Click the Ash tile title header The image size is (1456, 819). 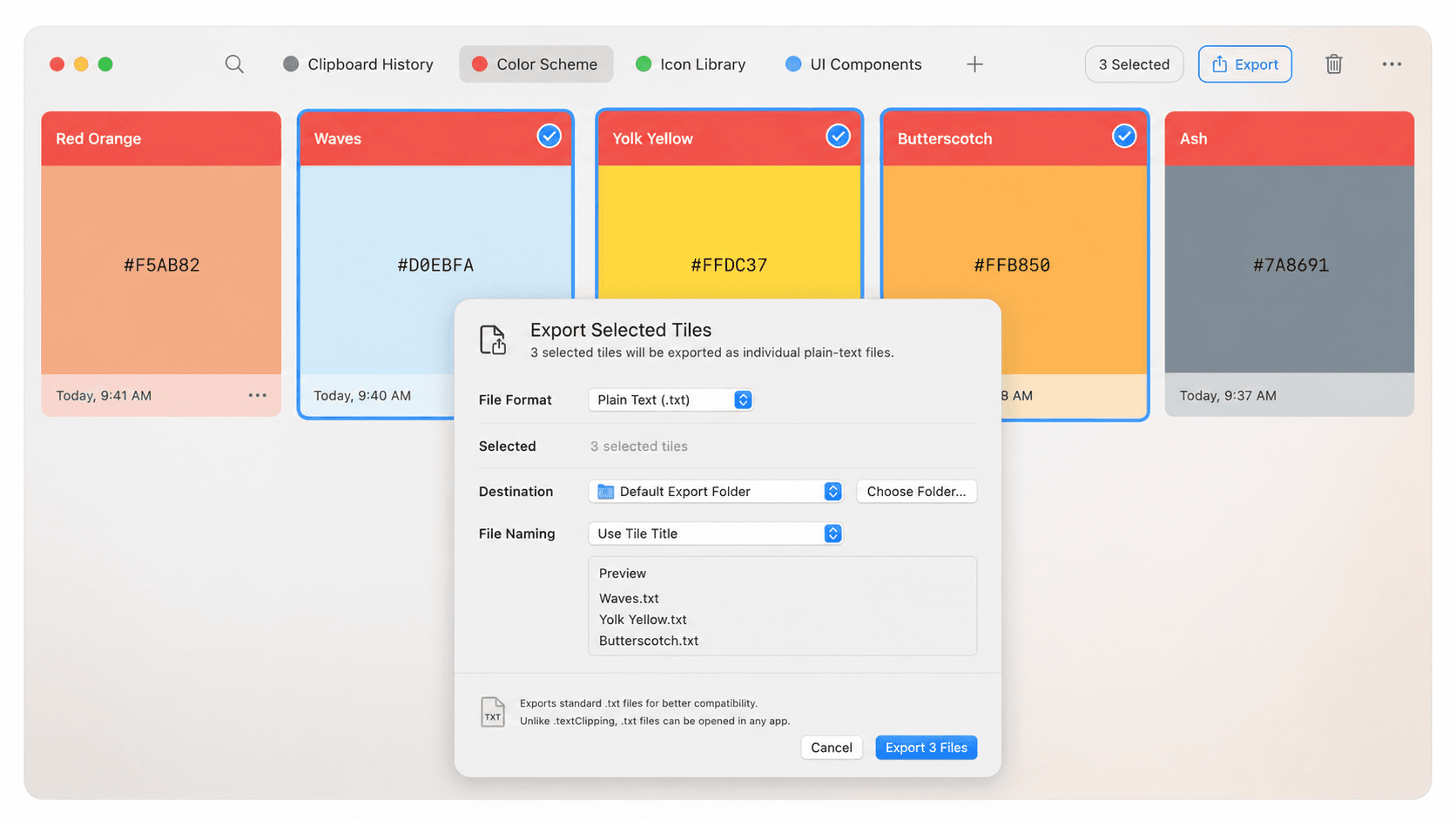tap(1290, 138)
